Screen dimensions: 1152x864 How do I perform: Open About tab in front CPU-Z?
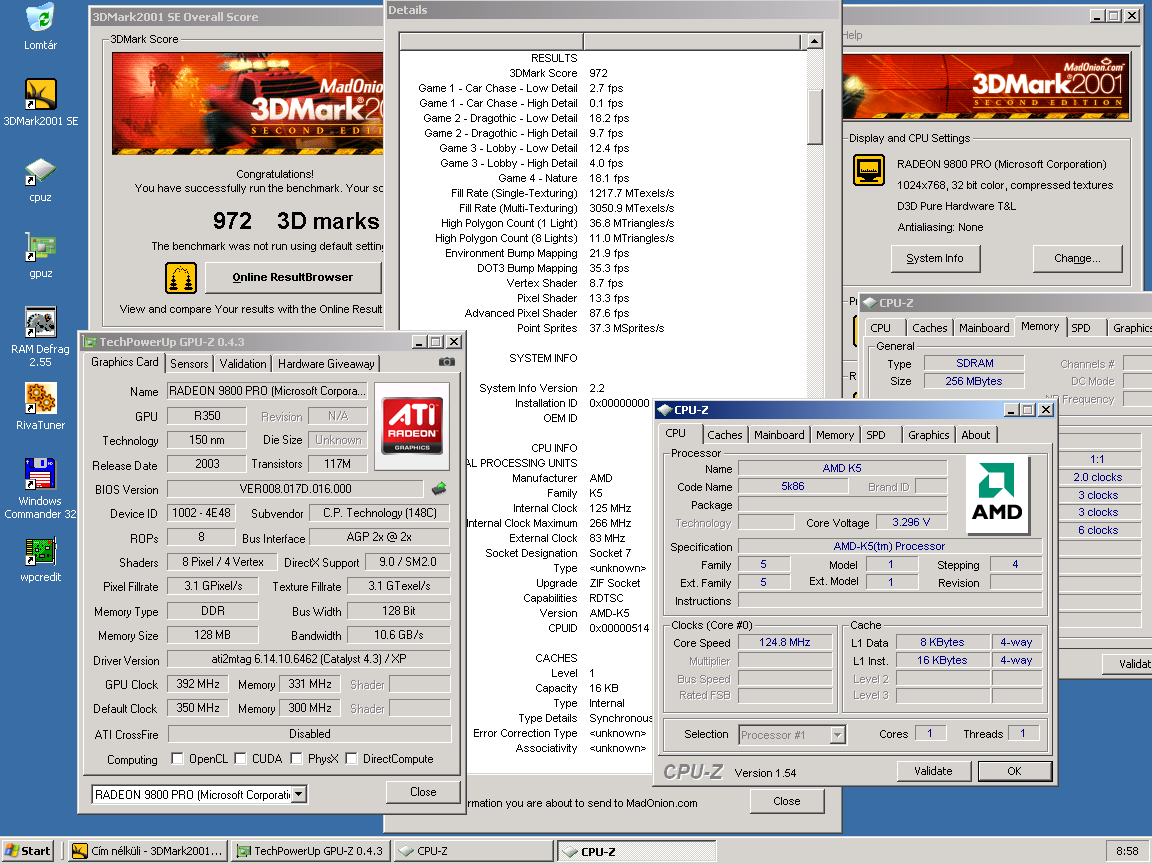[x=976, y=435]
